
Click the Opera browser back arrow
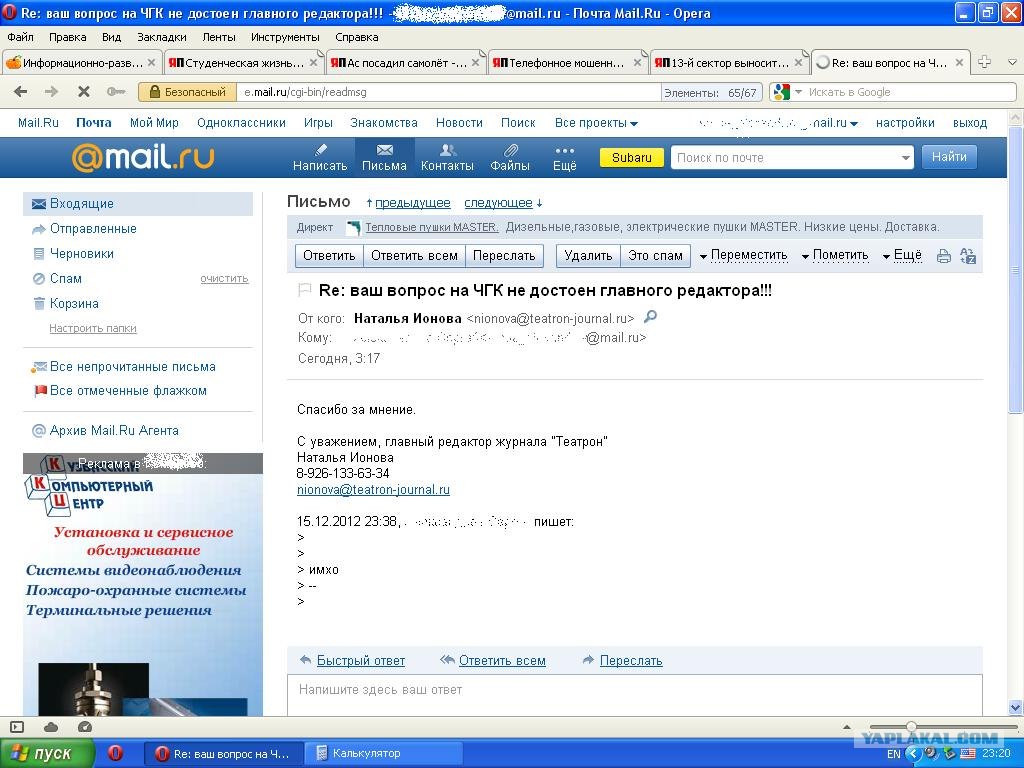point(20,92)
